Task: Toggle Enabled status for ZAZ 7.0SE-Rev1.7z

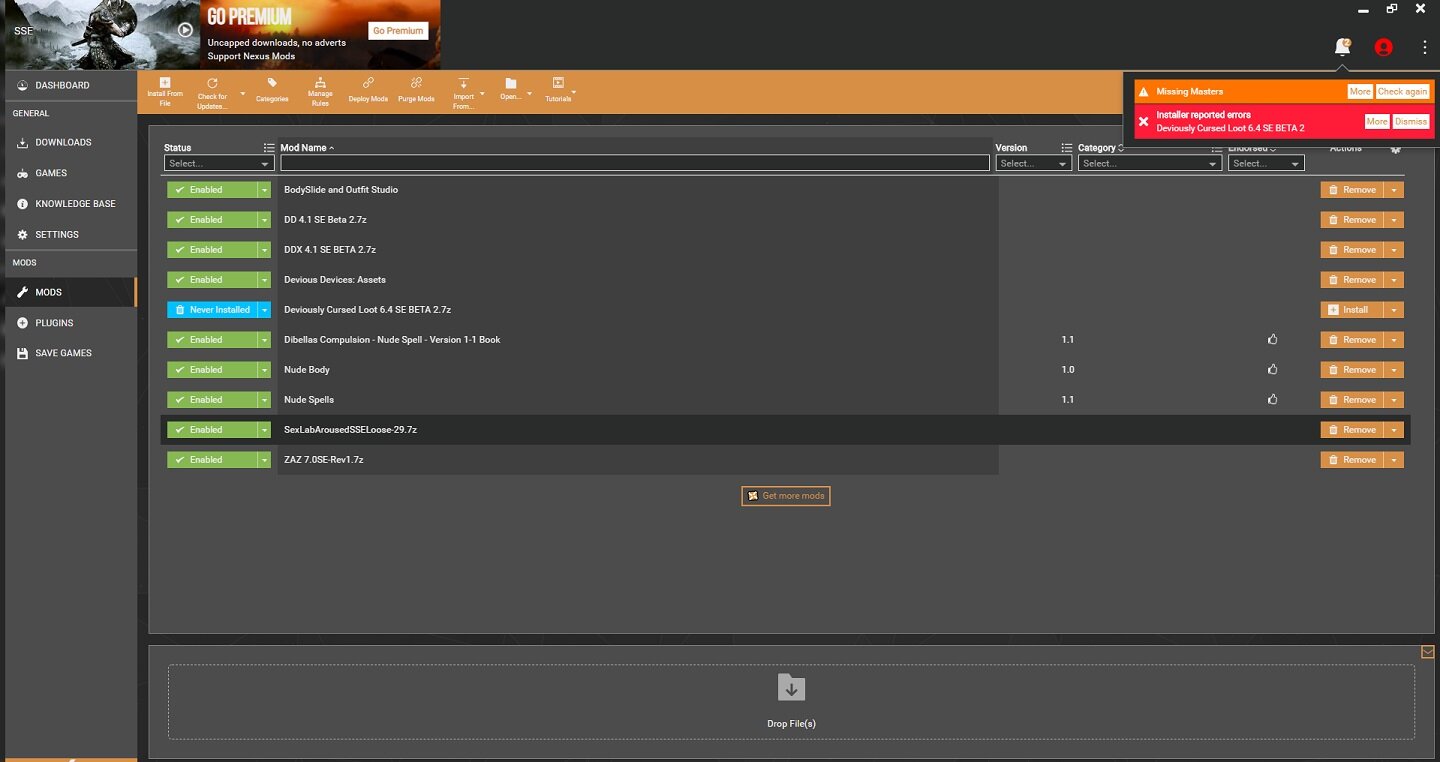Action: [212, 460]
